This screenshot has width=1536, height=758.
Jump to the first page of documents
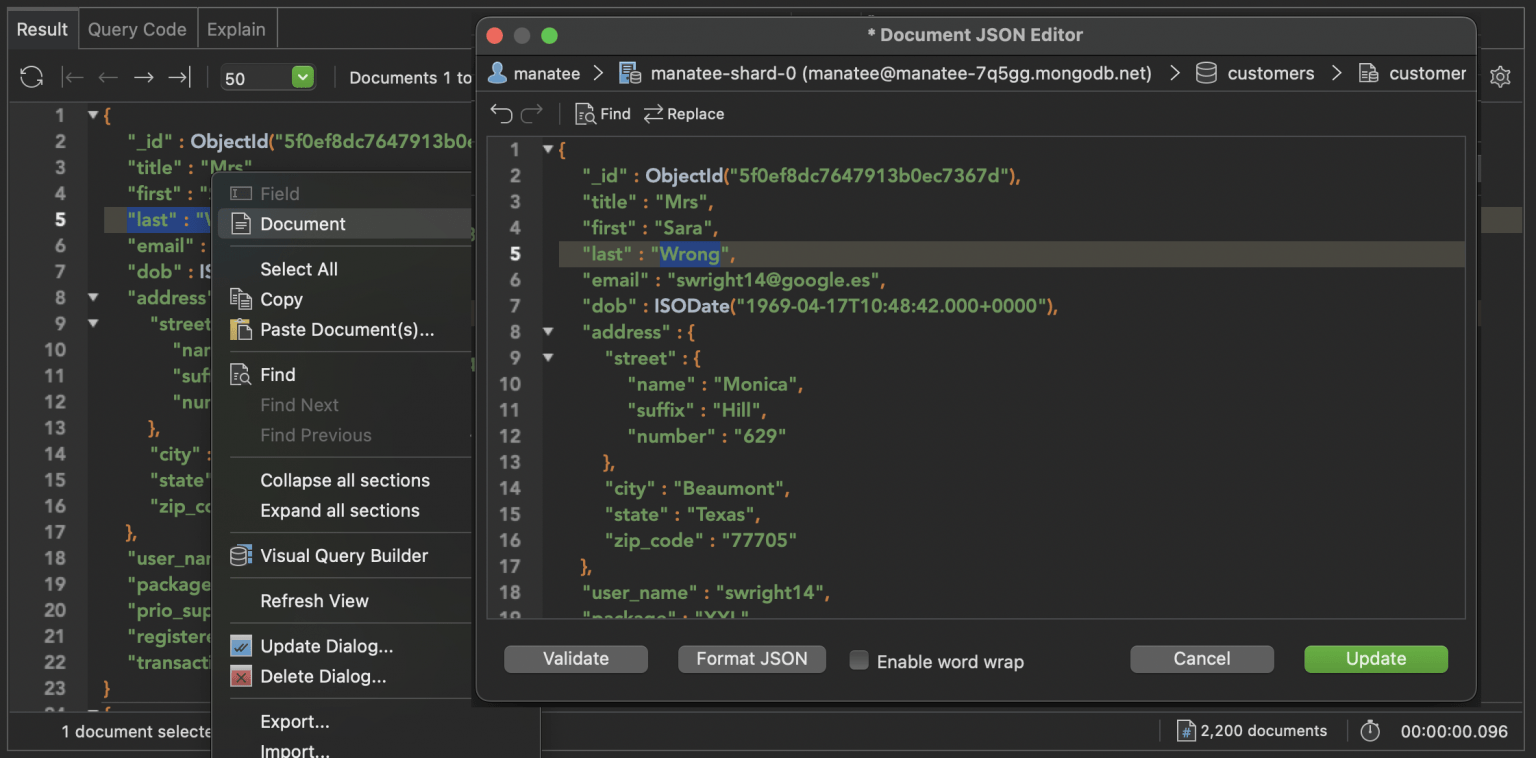(x=70, y=76)
